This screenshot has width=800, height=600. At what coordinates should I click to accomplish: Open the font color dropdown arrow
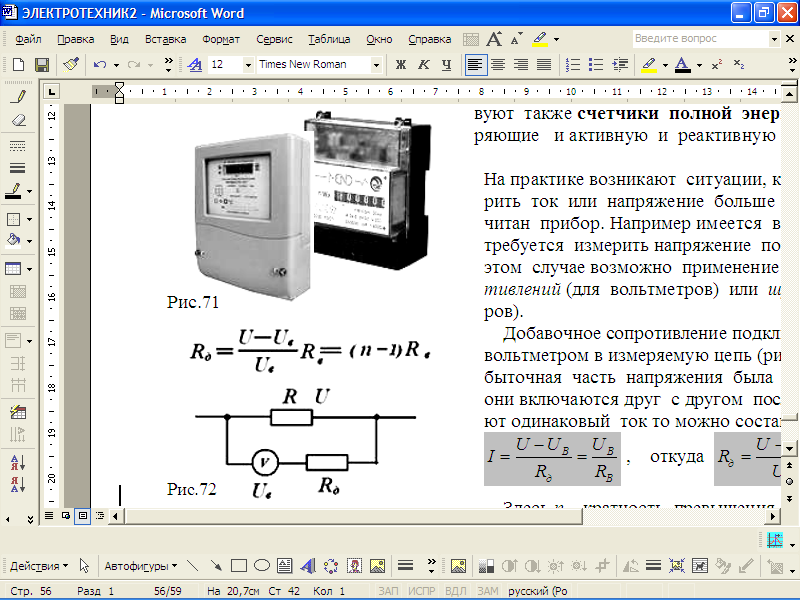(x=699, y=65)
